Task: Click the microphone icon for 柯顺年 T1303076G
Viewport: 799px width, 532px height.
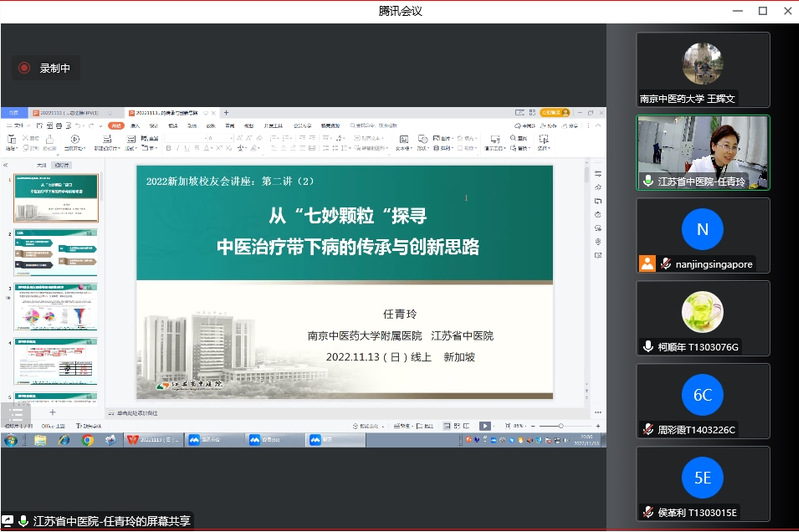Action: point(648,347)
